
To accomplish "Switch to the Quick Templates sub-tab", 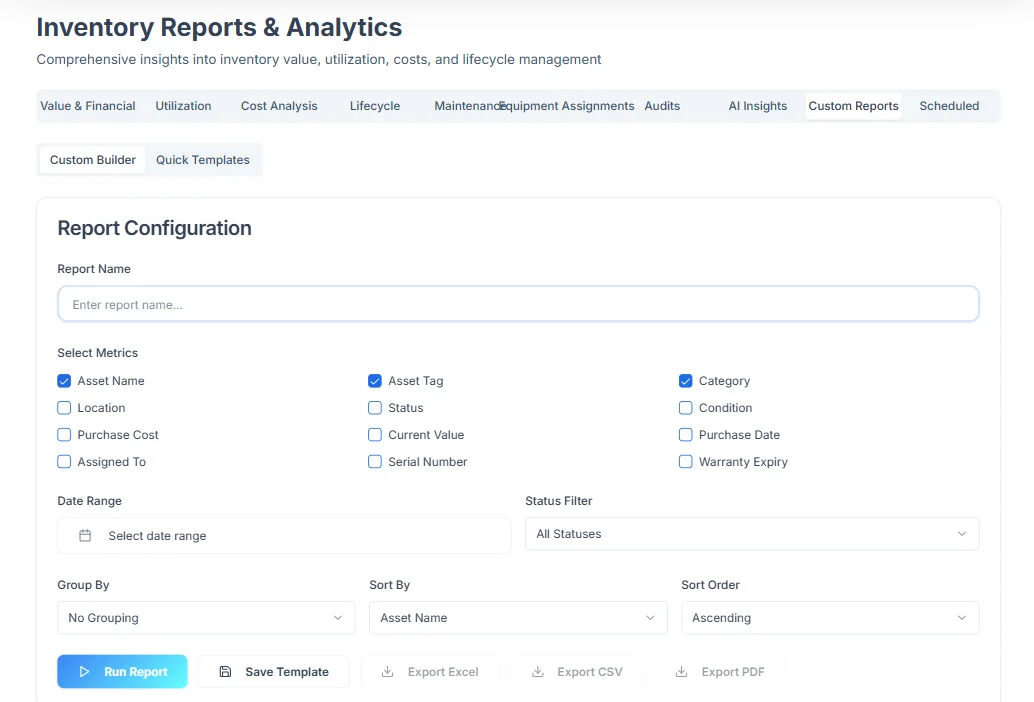I will [203, 160].
